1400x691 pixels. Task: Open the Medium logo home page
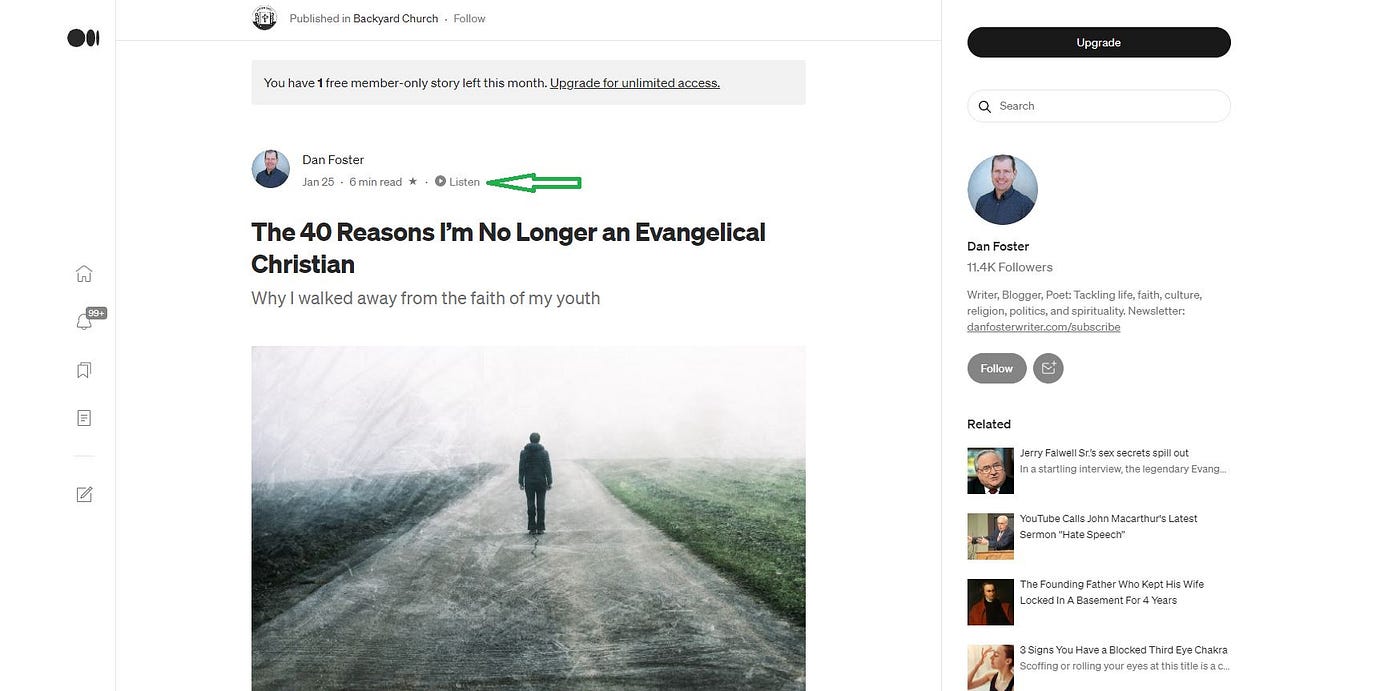(x=83, y=38)
